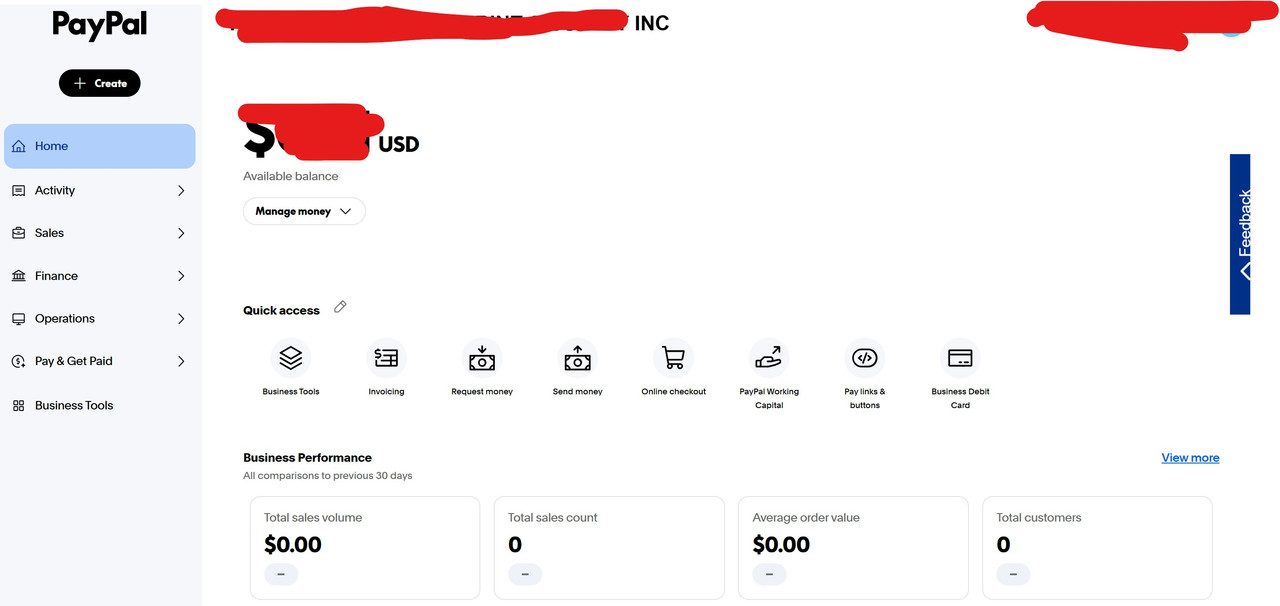The image size is (1280, 606).
Task: Open the Feedback side tab
Action: [1240, 234]
